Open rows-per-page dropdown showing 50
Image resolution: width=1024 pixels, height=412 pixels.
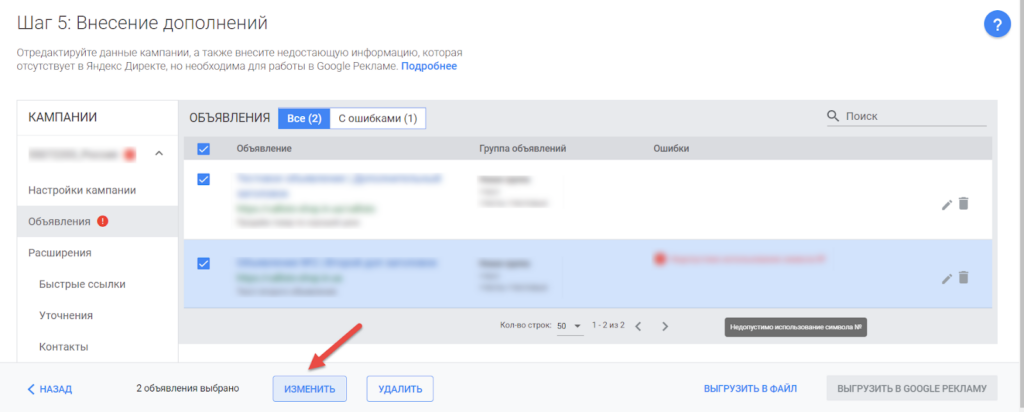570,326
